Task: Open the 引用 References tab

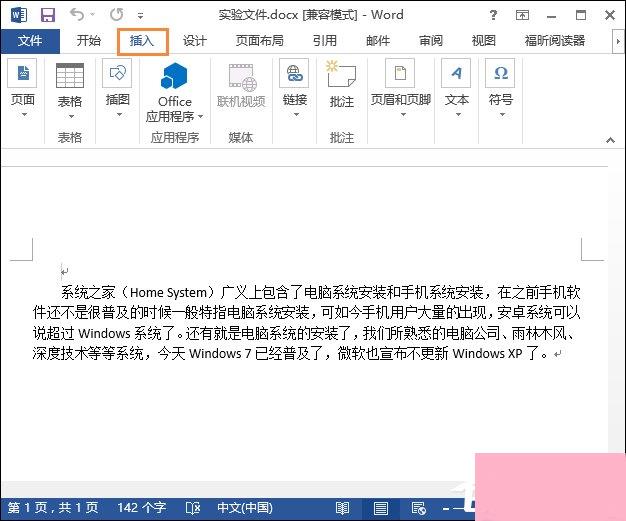Action: coord(325,41)
